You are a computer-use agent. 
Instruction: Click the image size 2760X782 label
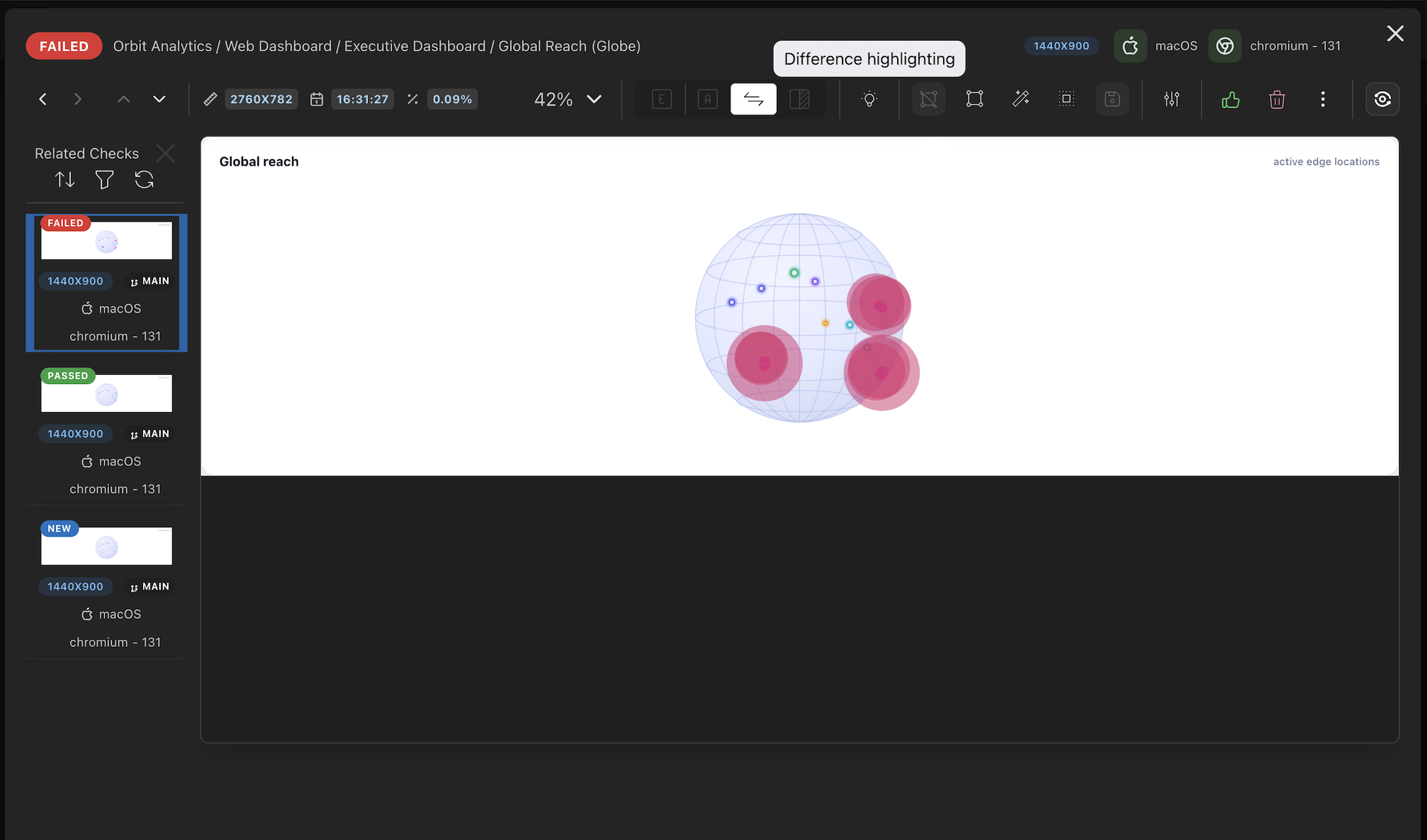point(261,99)
